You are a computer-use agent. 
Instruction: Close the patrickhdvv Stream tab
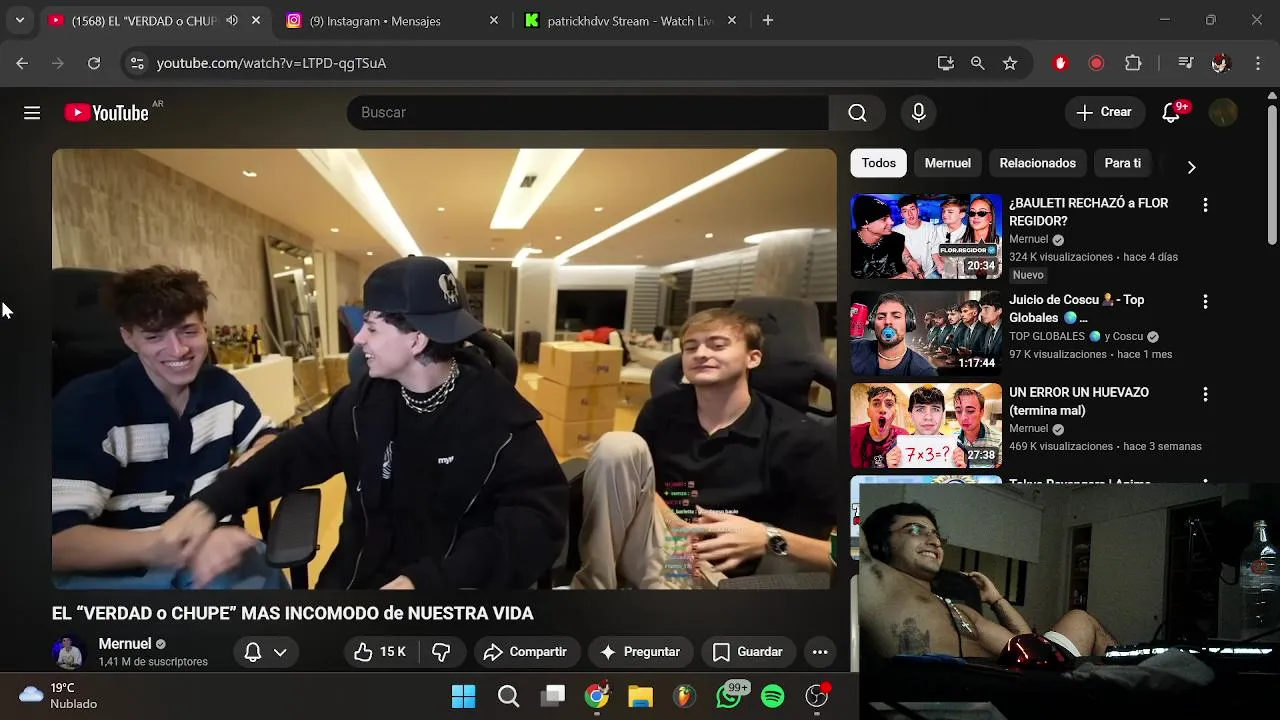732,20
